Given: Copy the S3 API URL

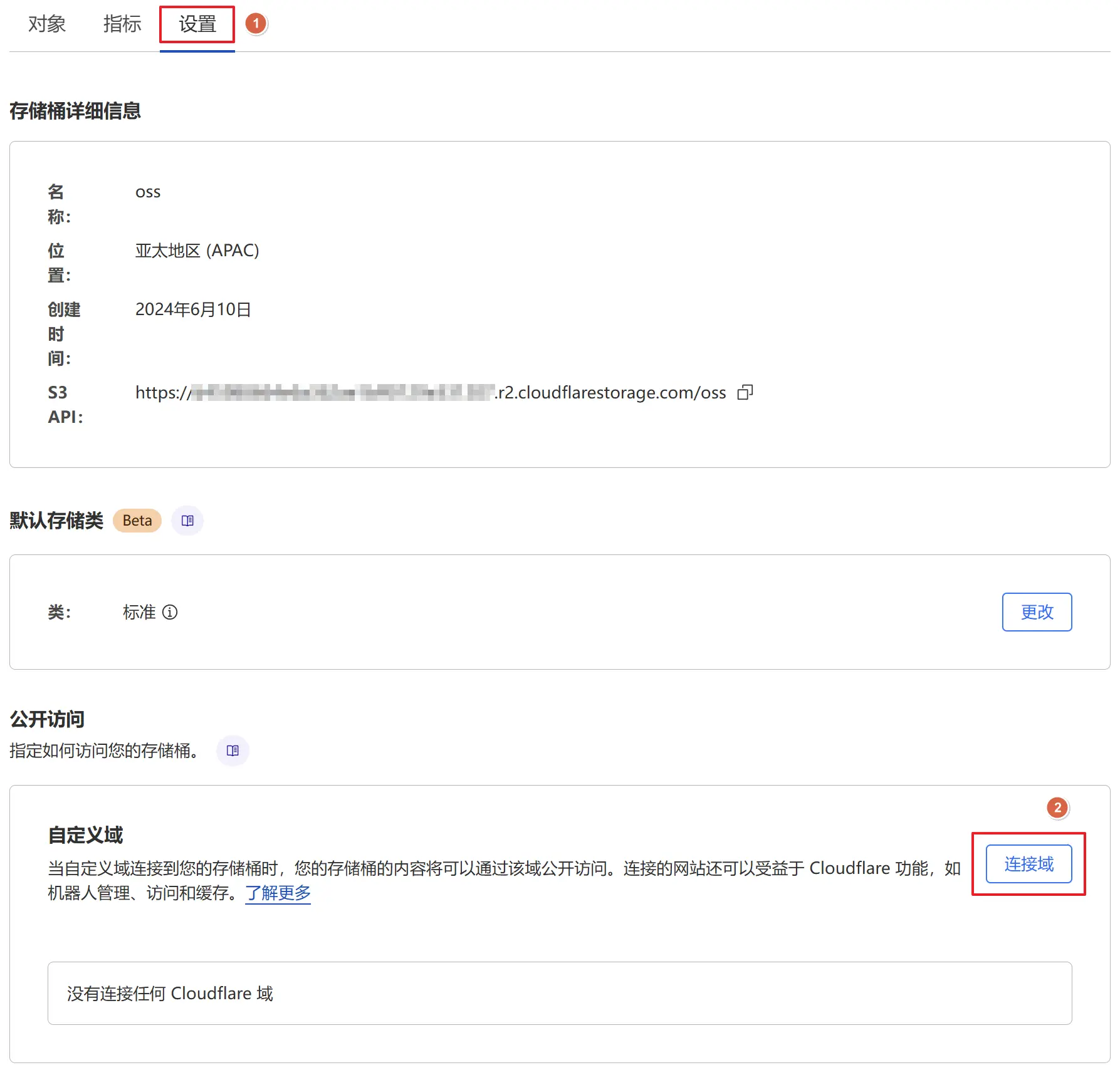Looking at the screenshot, I should tap(745, 393).
